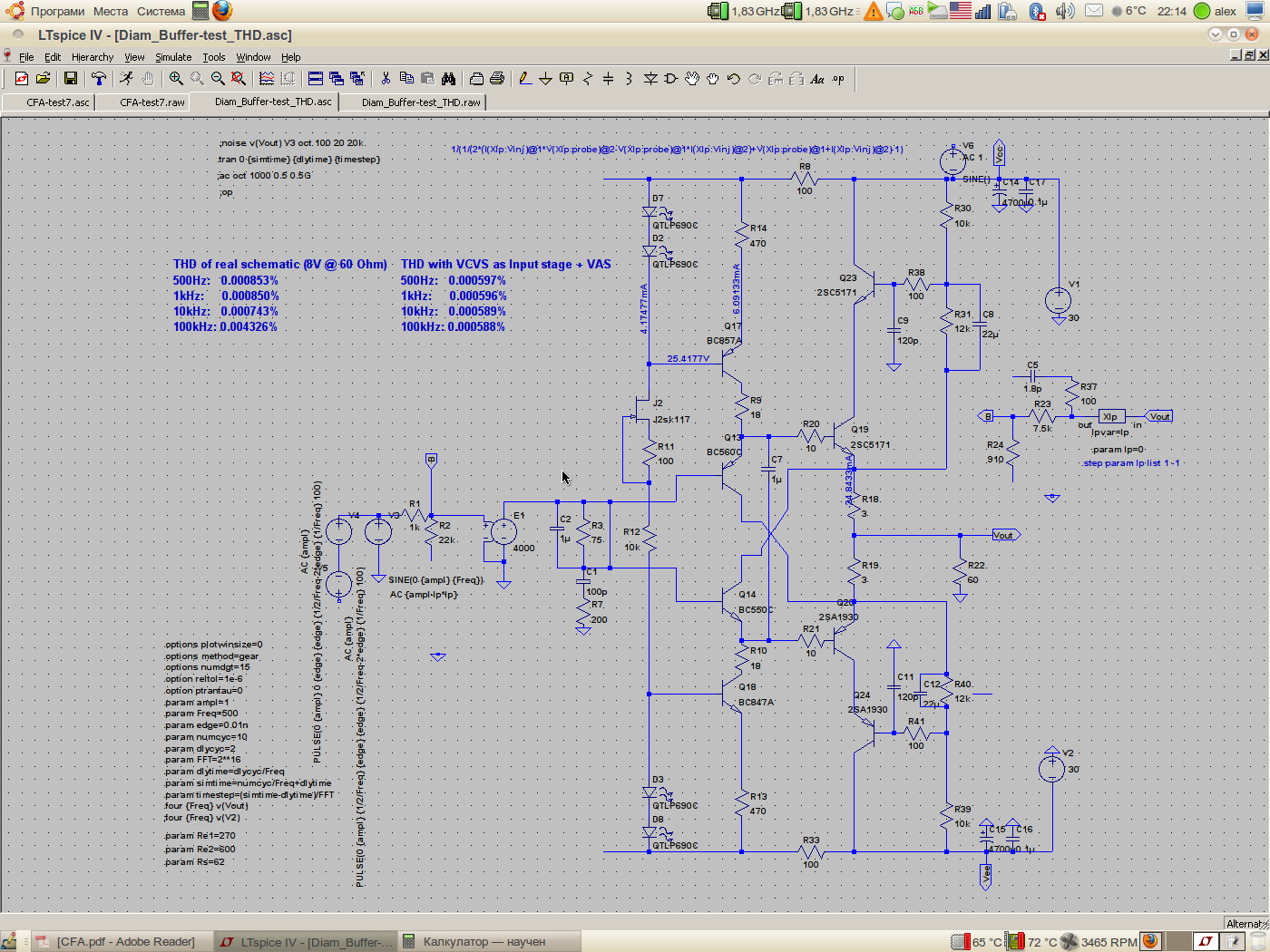1270x952 pixels.
Task: Select the Label Net tool
Action: 566,79
